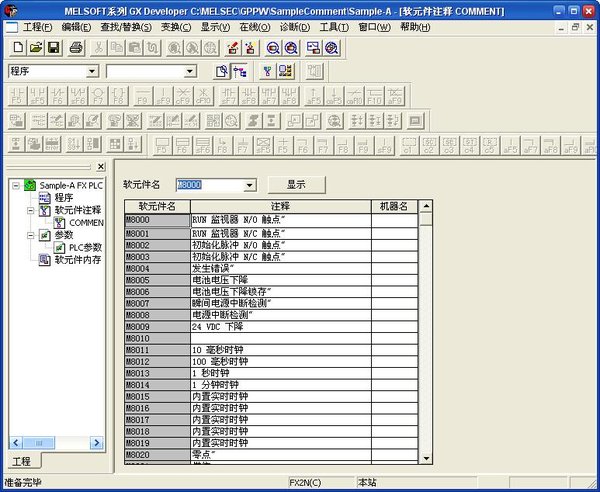Open the 变换(C) menu
Viewport: 600px width, 492px height.
[176, 27]
